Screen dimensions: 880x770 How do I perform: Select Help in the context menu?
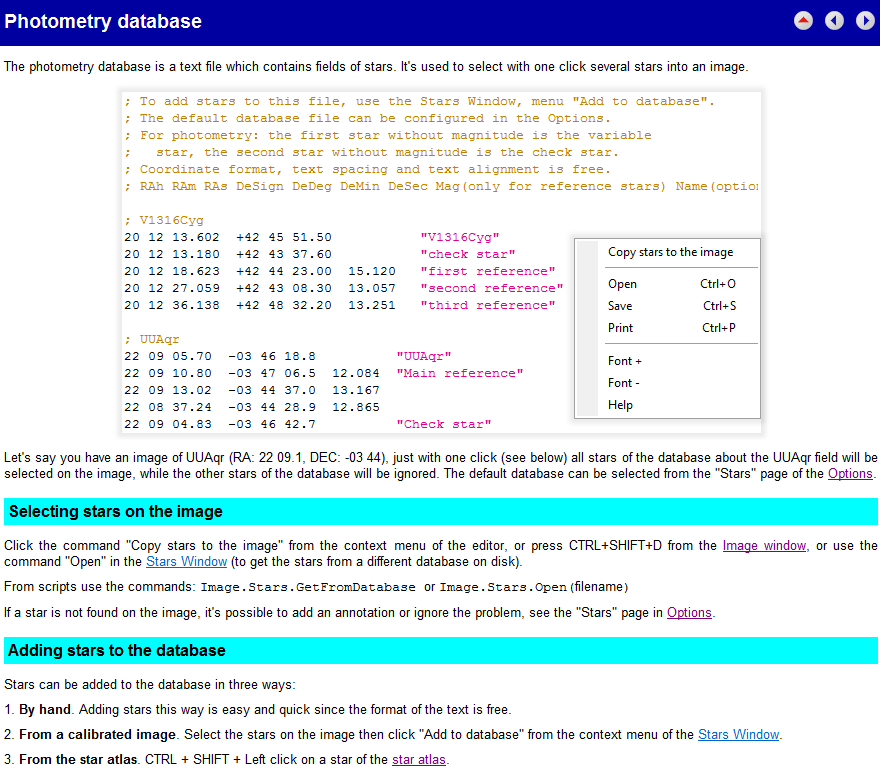620,405
